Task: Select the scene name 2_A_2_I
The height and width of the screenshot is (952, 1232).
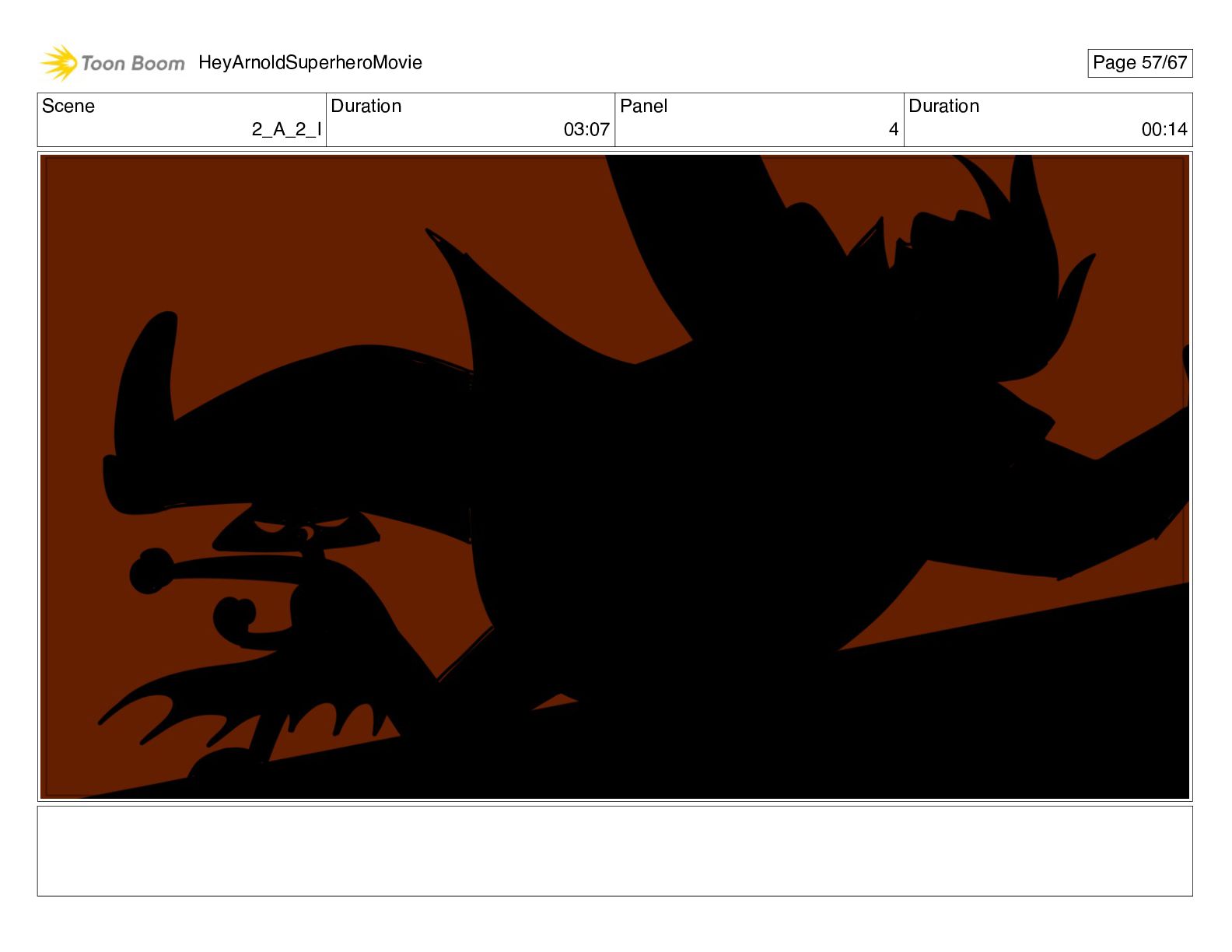Action: [286, 129]
